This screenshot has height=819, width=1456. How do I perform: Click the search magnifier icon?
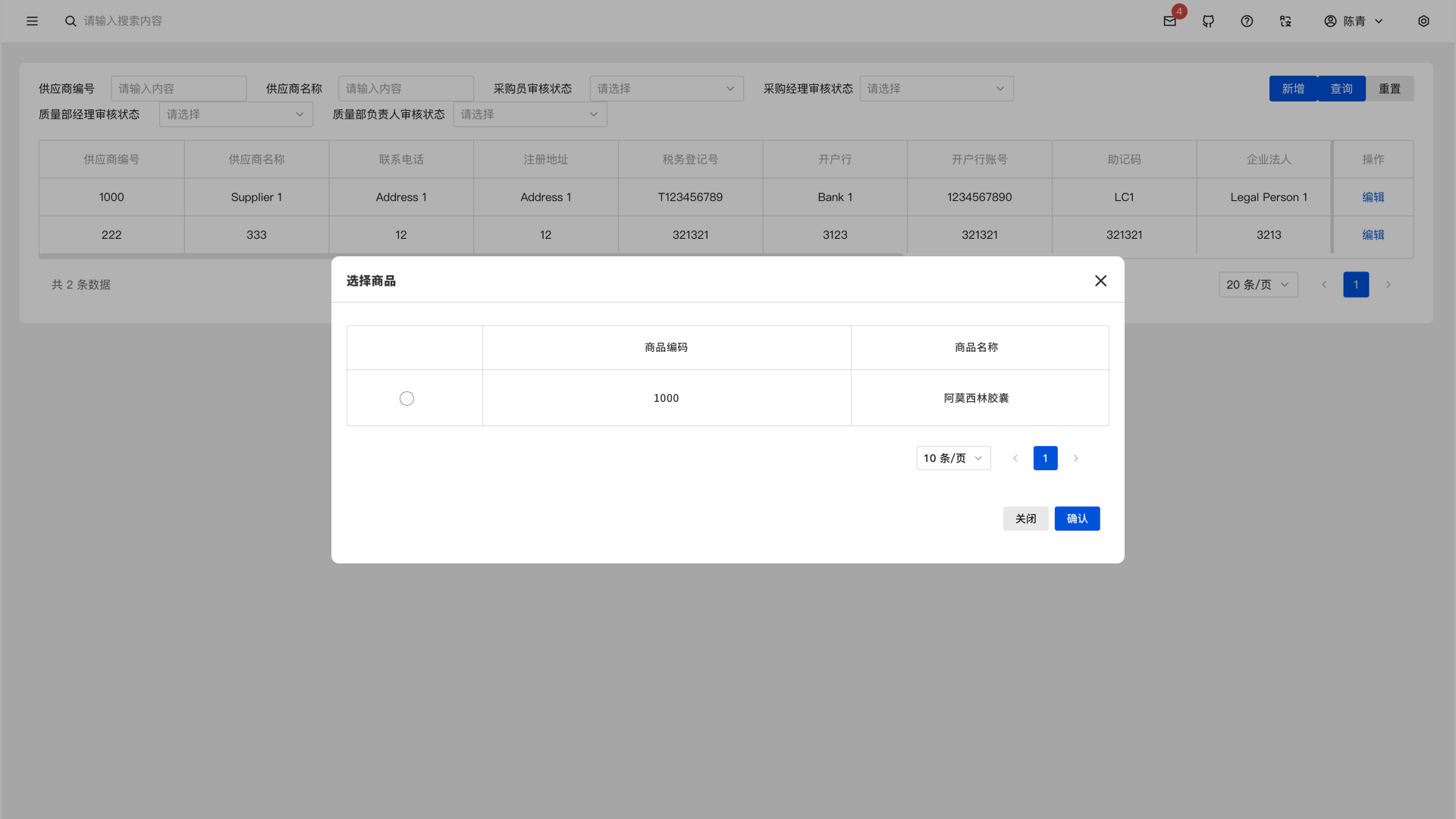pyautogui.click(x=71, y=21)
